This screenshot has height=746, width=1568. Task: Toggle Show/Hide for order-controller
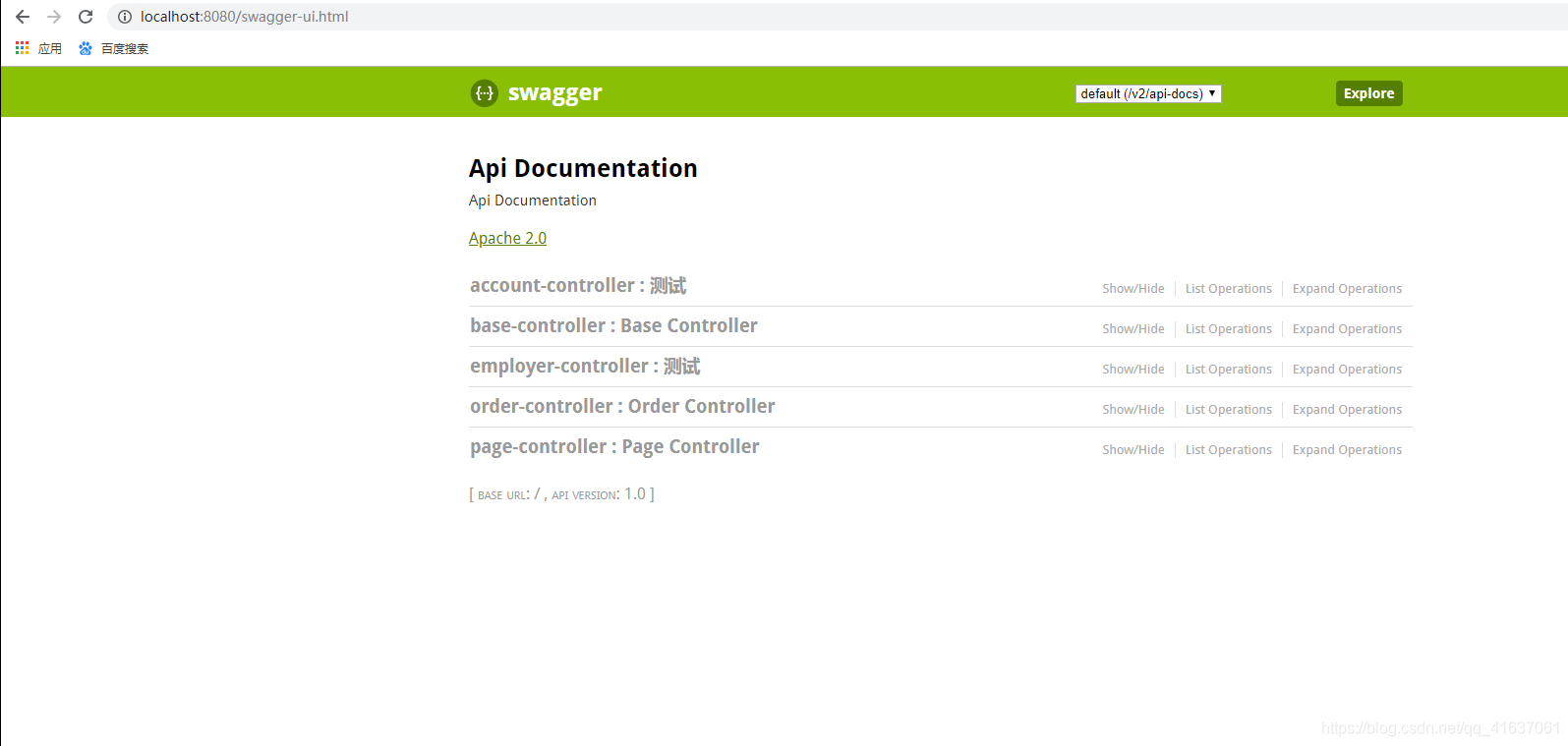1132,410
